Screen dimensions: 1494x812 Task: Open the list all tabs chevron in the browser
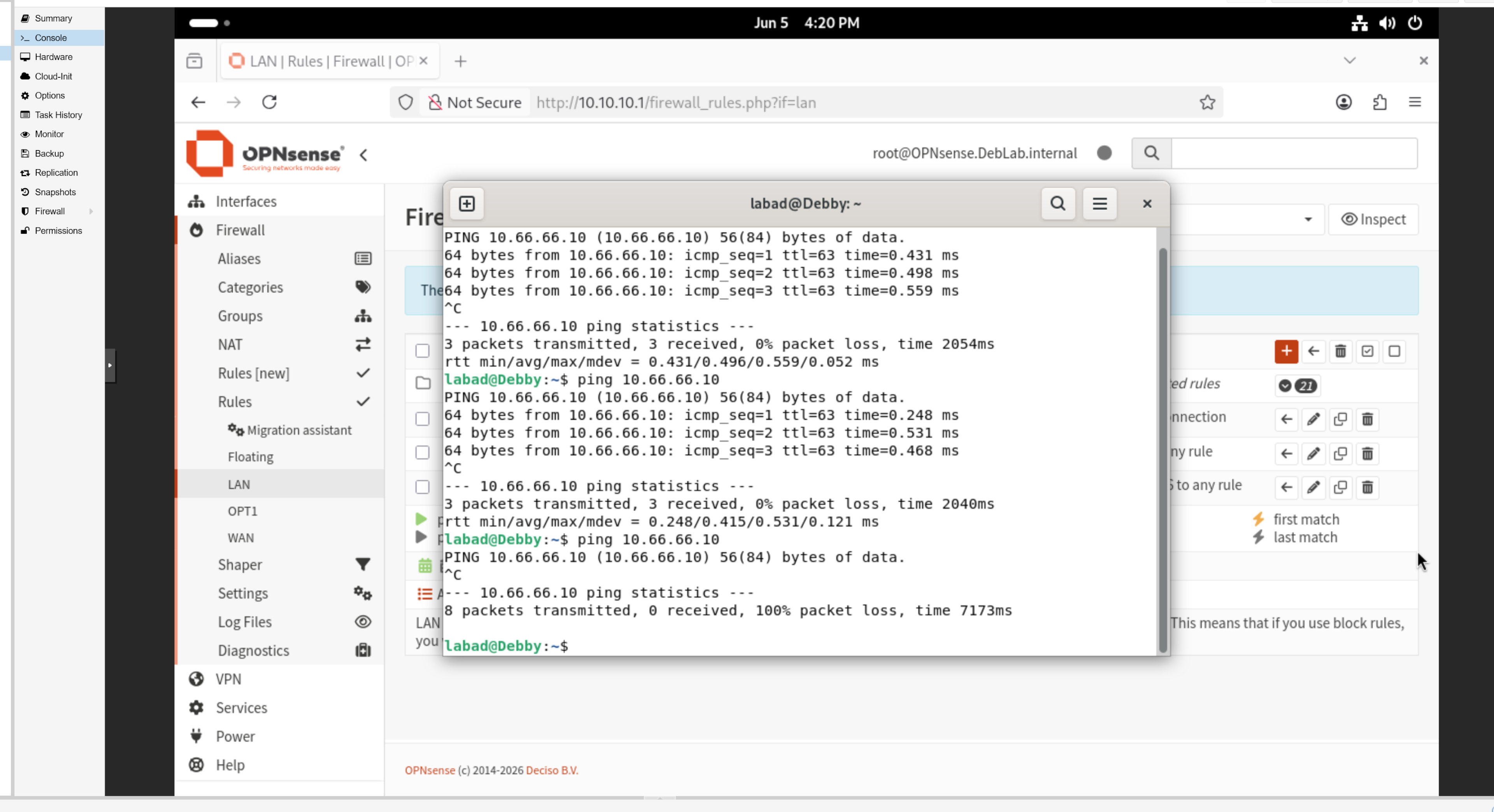pos(1350,61)
